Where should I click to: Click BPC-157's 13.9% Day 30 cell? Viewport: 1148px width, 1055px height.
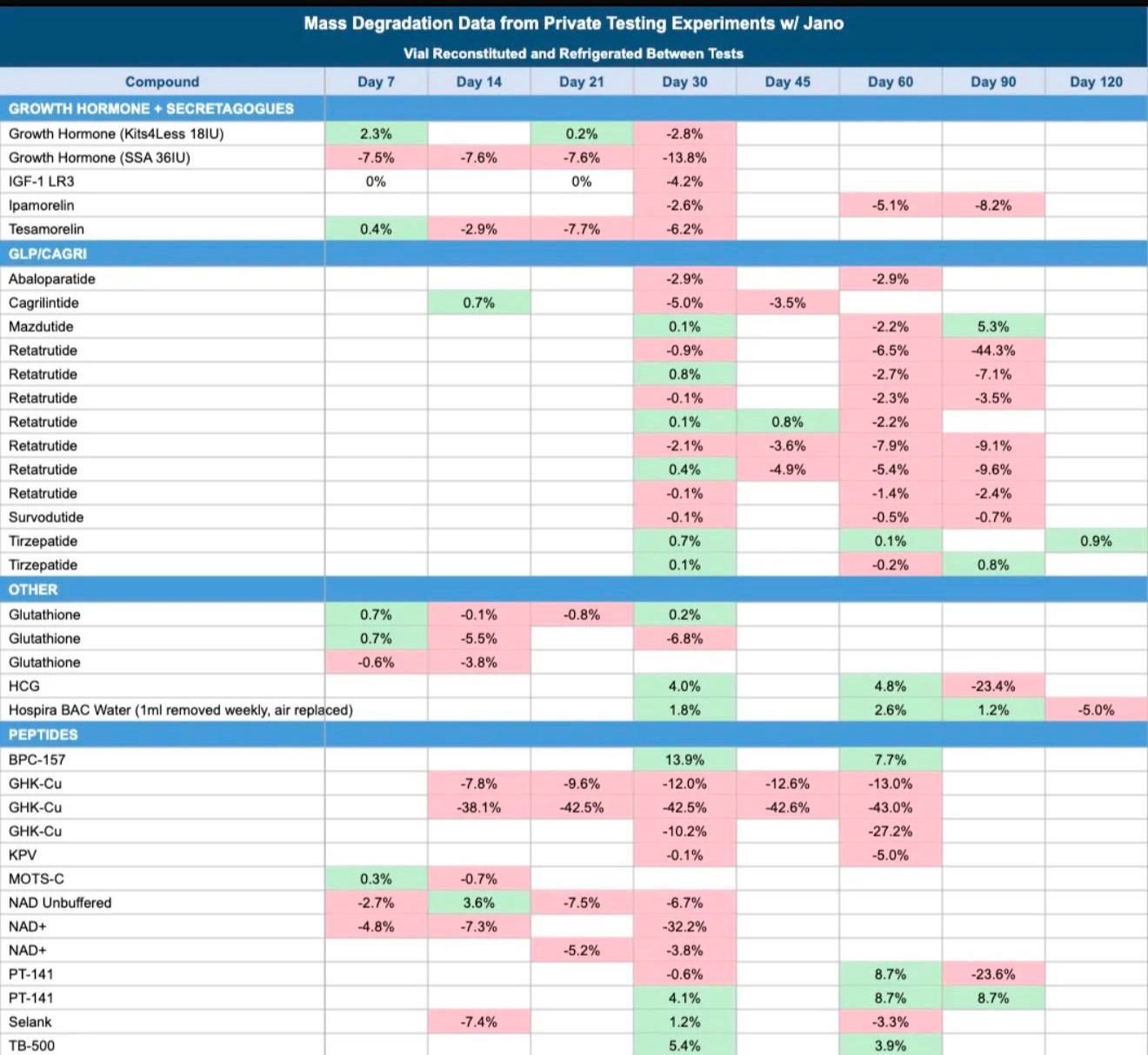pyautogui.click(x=684, y=760)
